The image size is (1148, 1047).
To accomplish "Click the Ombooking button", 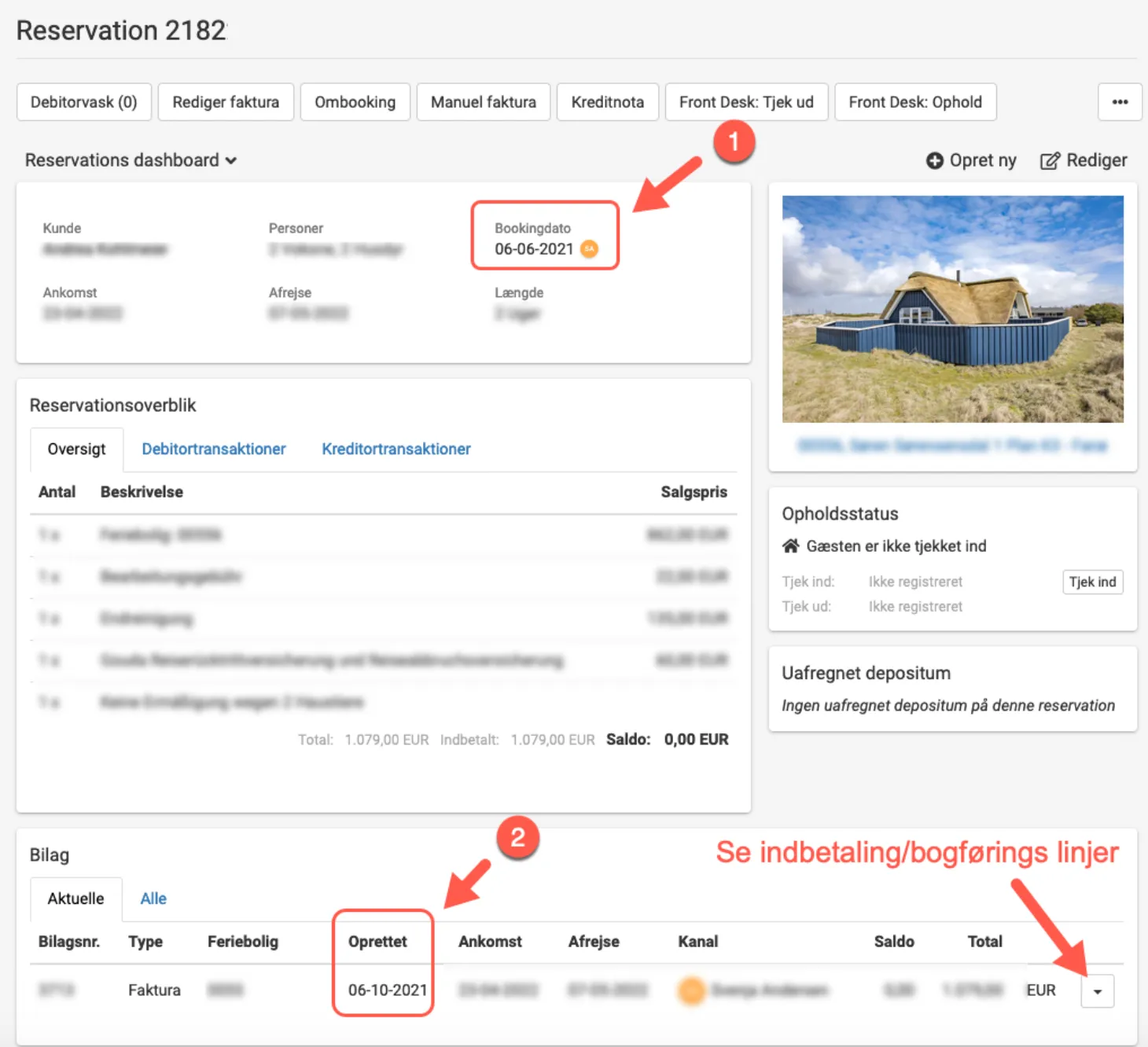I will coord(355,102).
